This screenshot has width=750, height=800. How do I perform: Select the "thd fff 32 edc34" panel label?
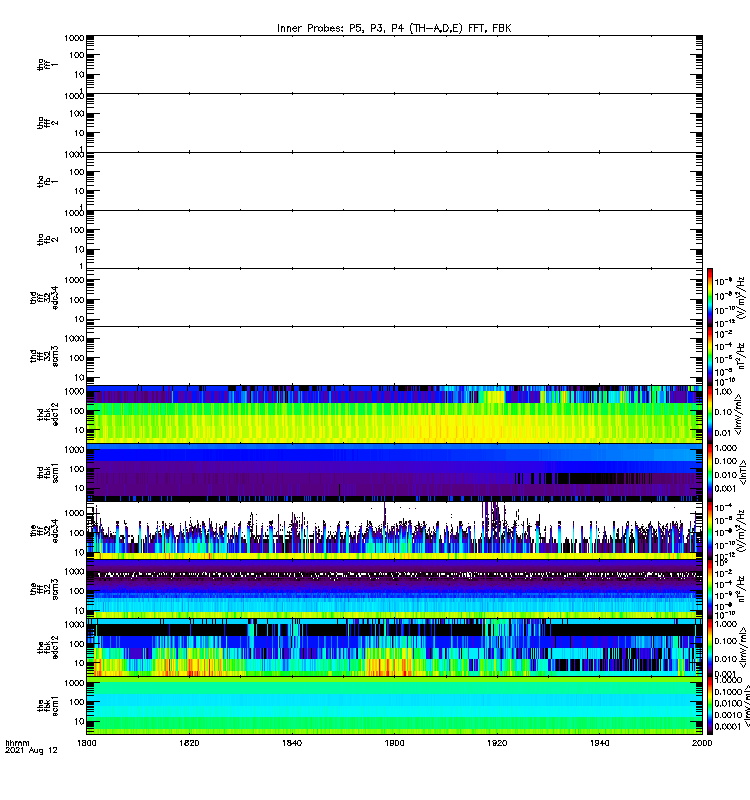44,297
